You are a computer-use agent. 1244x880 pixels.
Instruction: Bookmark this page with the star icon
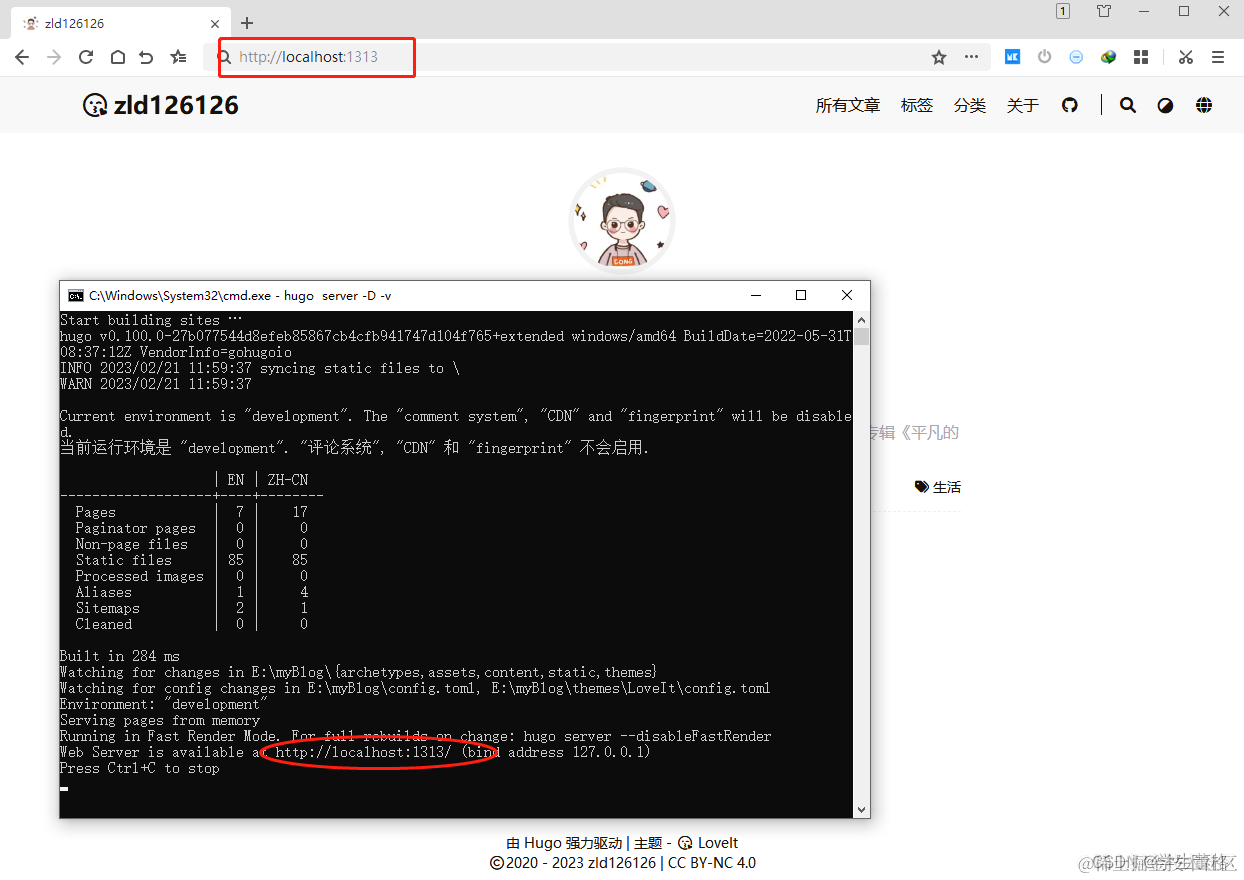[x=939, y=57]
